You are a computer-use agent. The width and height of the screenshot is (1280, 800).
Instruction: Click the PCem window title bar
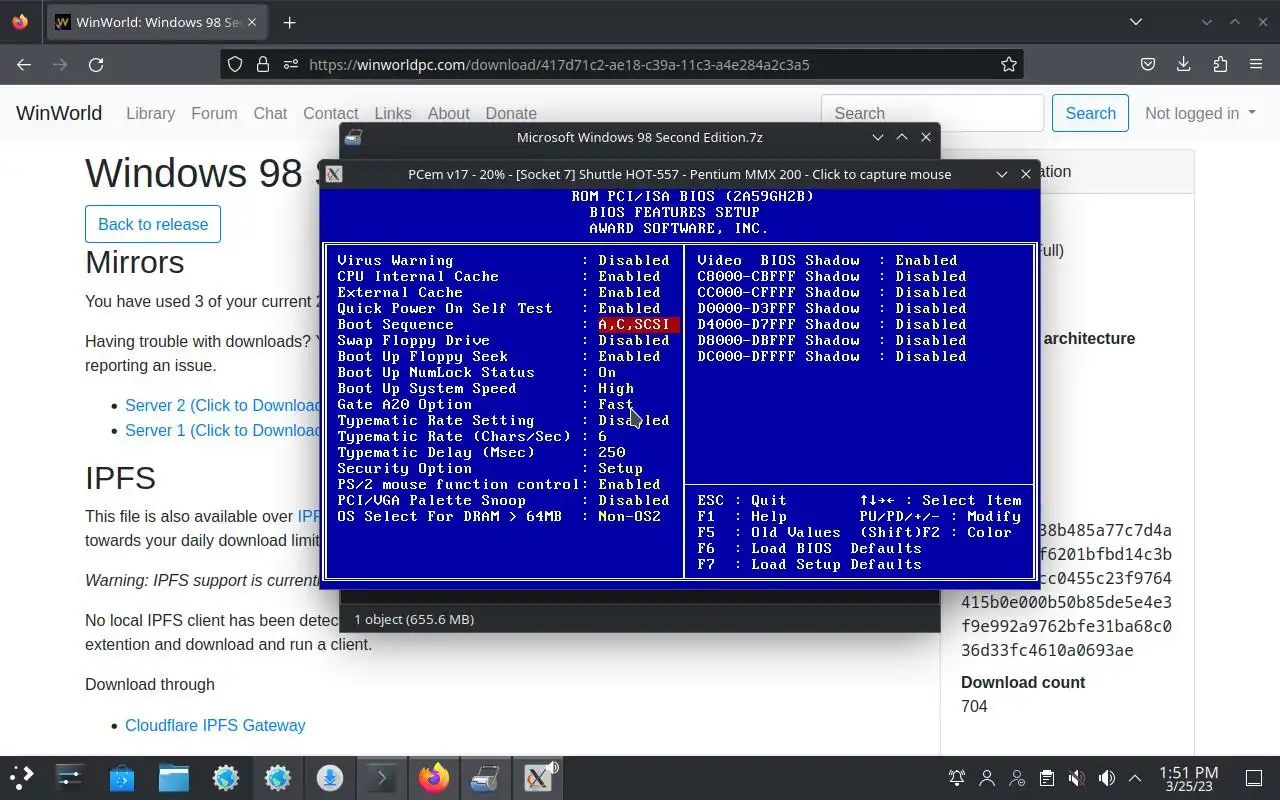point(679,174)
